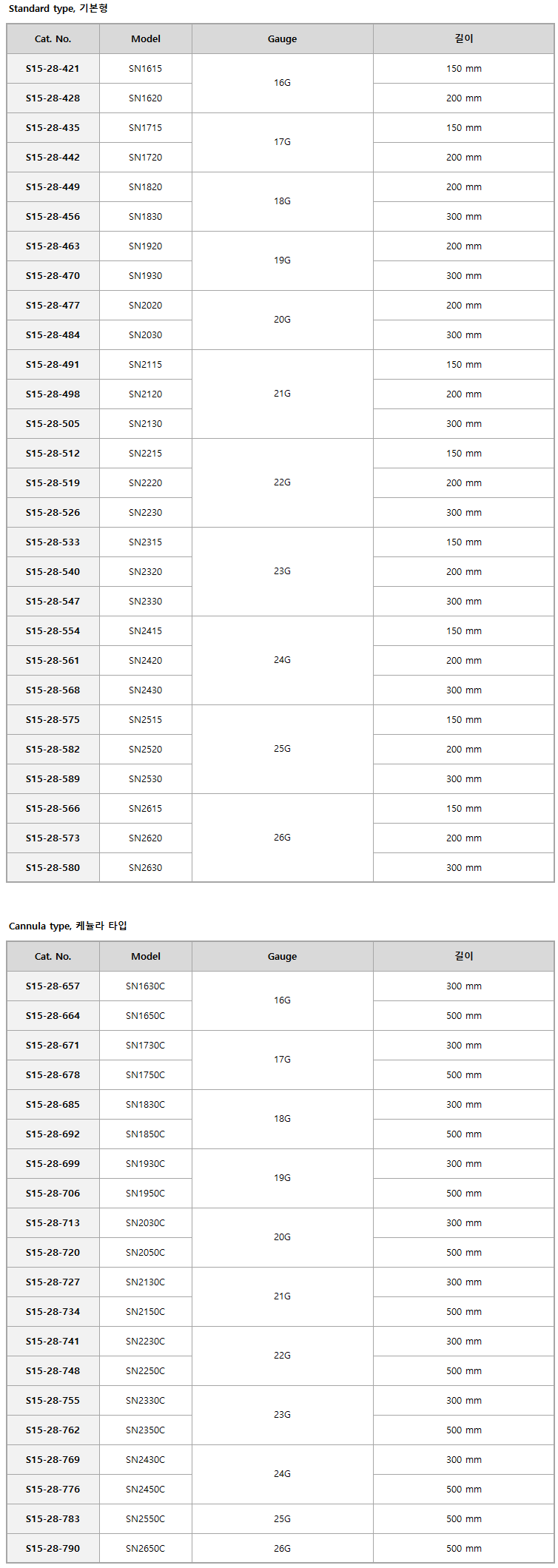Click the Cat. No. header in Cannula table

[53, 957]
